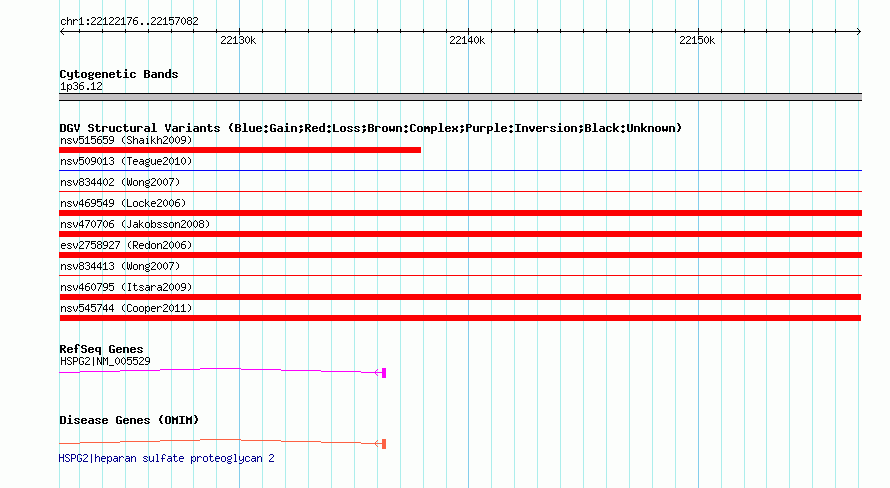This screenshot has height=488, width=890.
Task: Select the RefSeq Genes track title
Action: click(x=101, y=349)
